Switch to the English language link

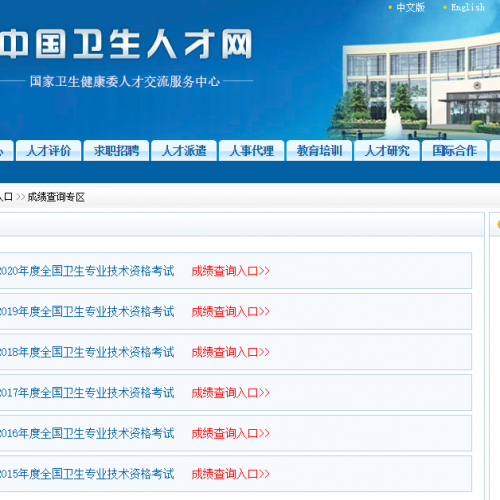pos(468,7)
